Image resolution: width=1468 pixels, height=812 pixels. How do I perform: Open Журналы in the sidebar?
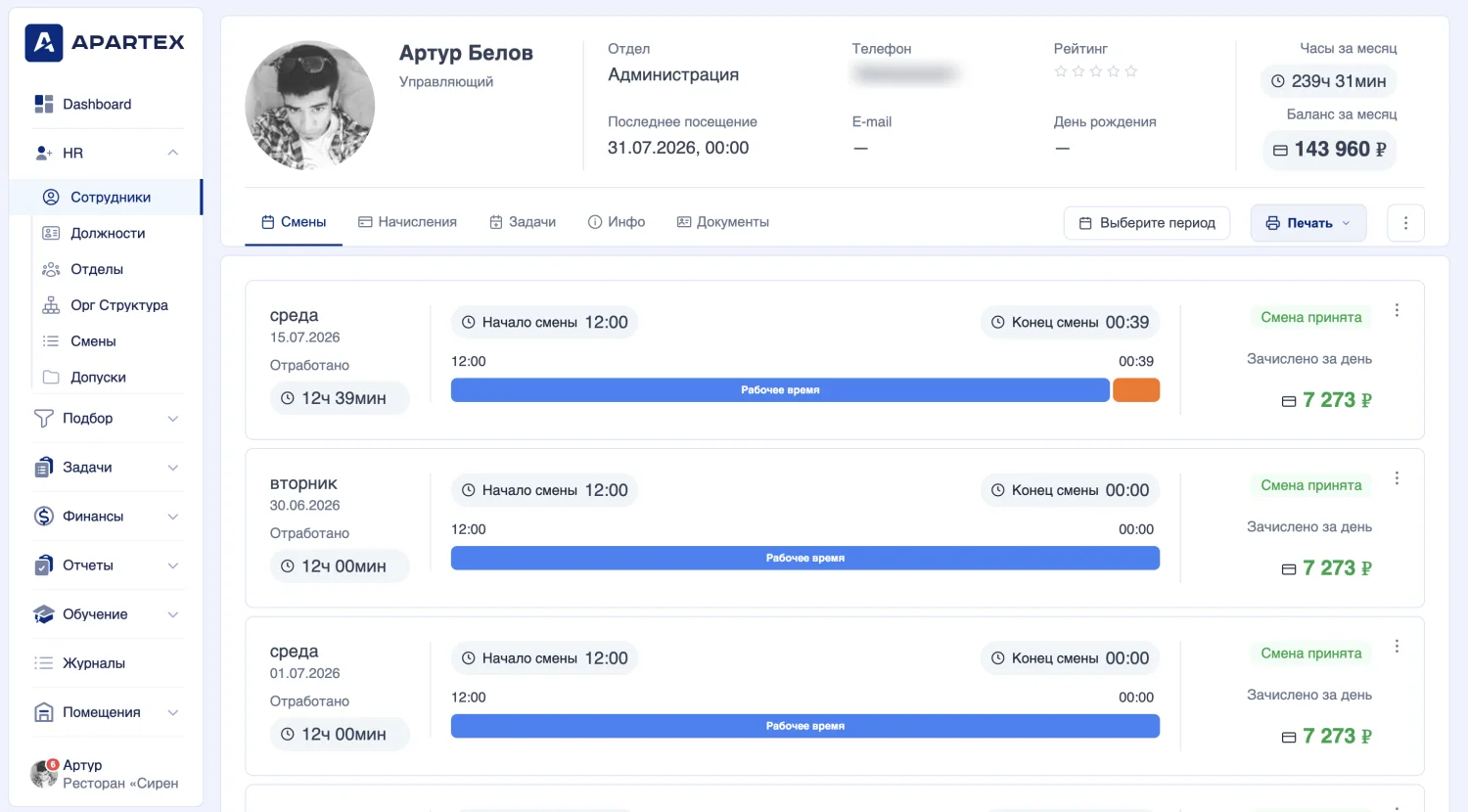pos(94,662)
